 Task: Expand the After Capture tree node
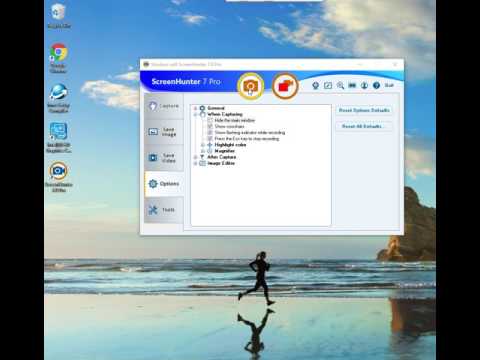196,157
